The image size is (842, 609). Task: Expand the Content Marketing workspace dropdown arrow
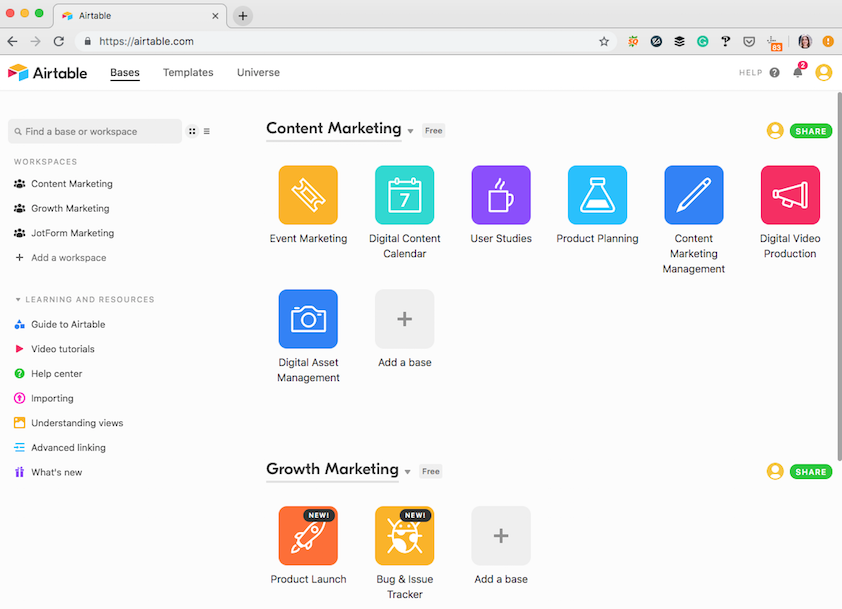tap(410, 131)
